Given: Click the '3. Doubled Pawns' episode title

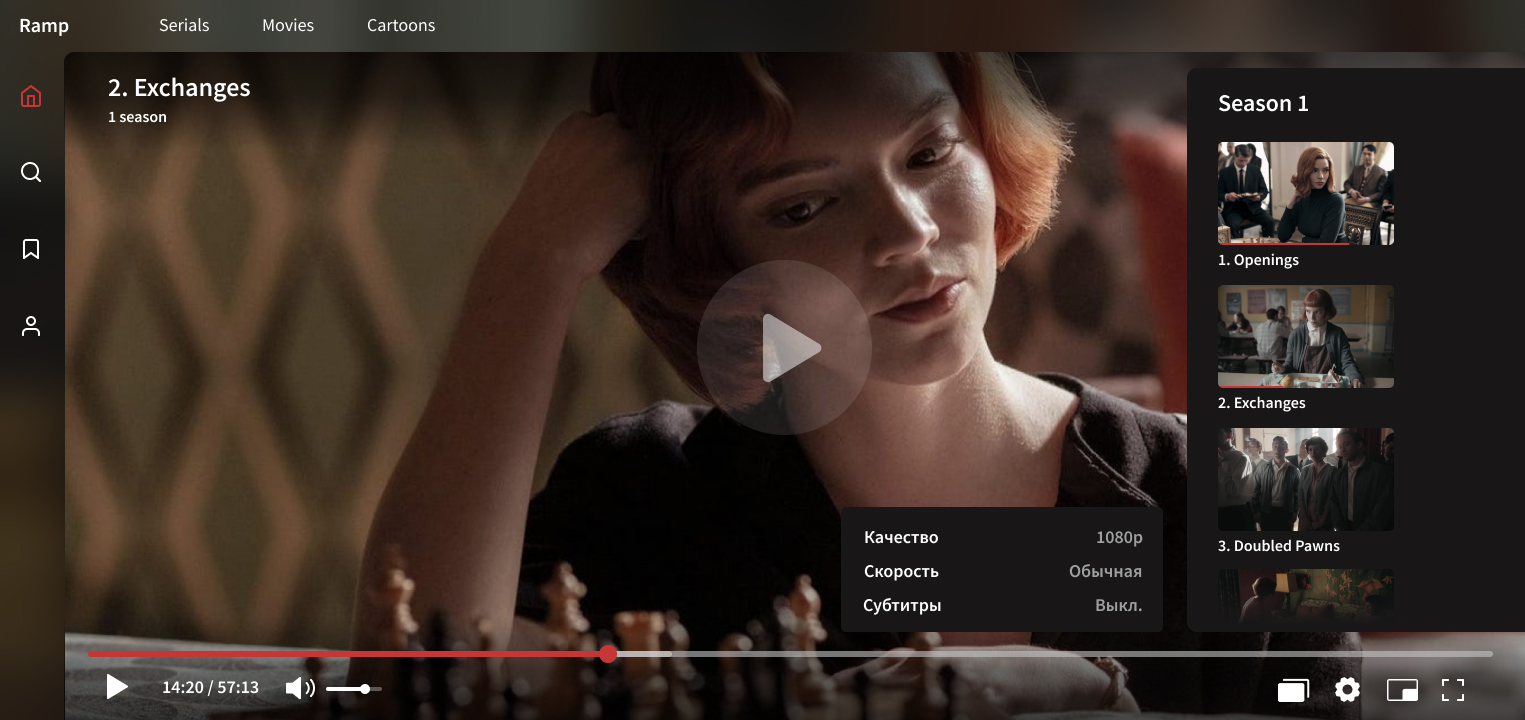Looking at the screenshot, I should click(x=1279, y=546).
